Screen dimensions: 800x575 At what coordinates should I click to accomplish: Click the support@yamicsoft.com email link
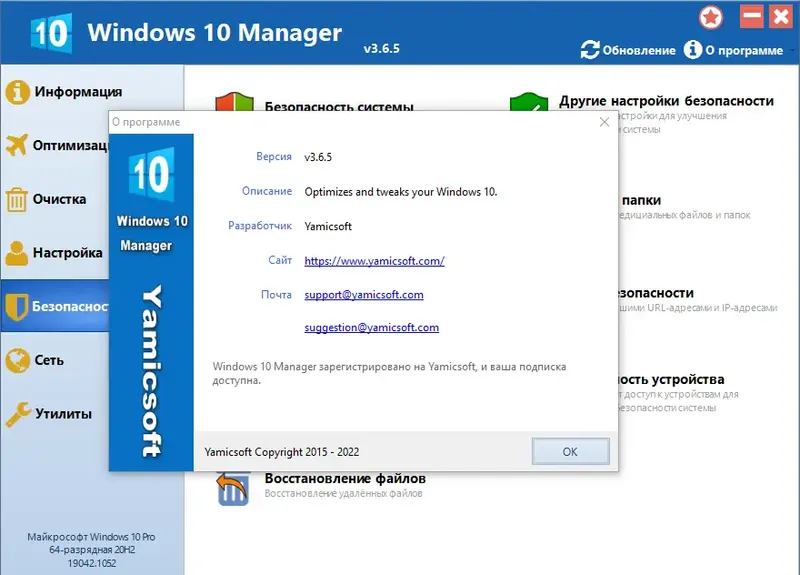(x=364, y=295)
